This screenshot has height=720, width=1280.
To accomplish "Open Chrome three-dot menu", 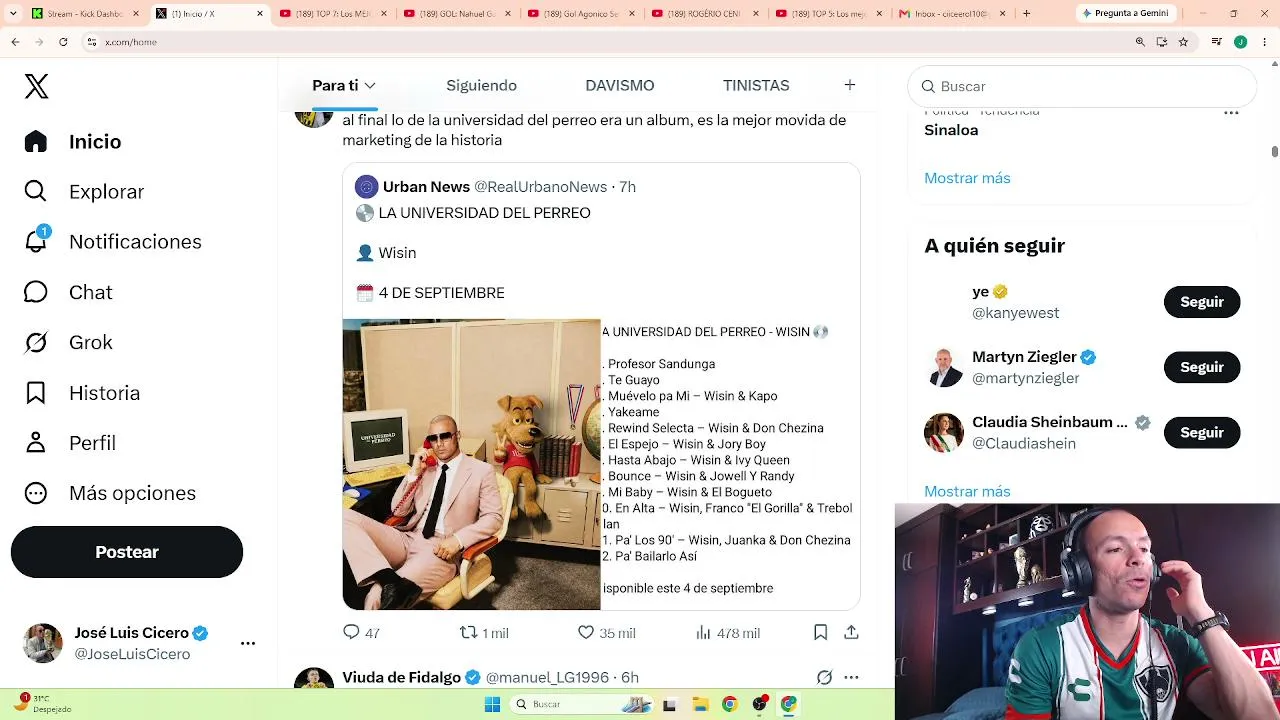I will pyautogui.click(x=1263, y=42).
